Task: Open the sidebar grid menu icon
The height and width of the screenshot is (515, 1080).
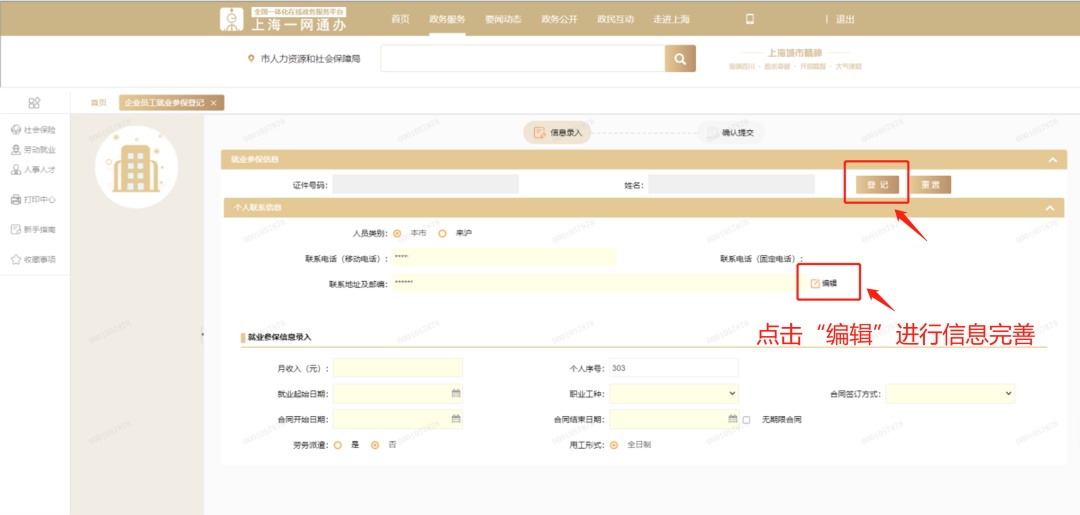Action: (x=34, y=102)
